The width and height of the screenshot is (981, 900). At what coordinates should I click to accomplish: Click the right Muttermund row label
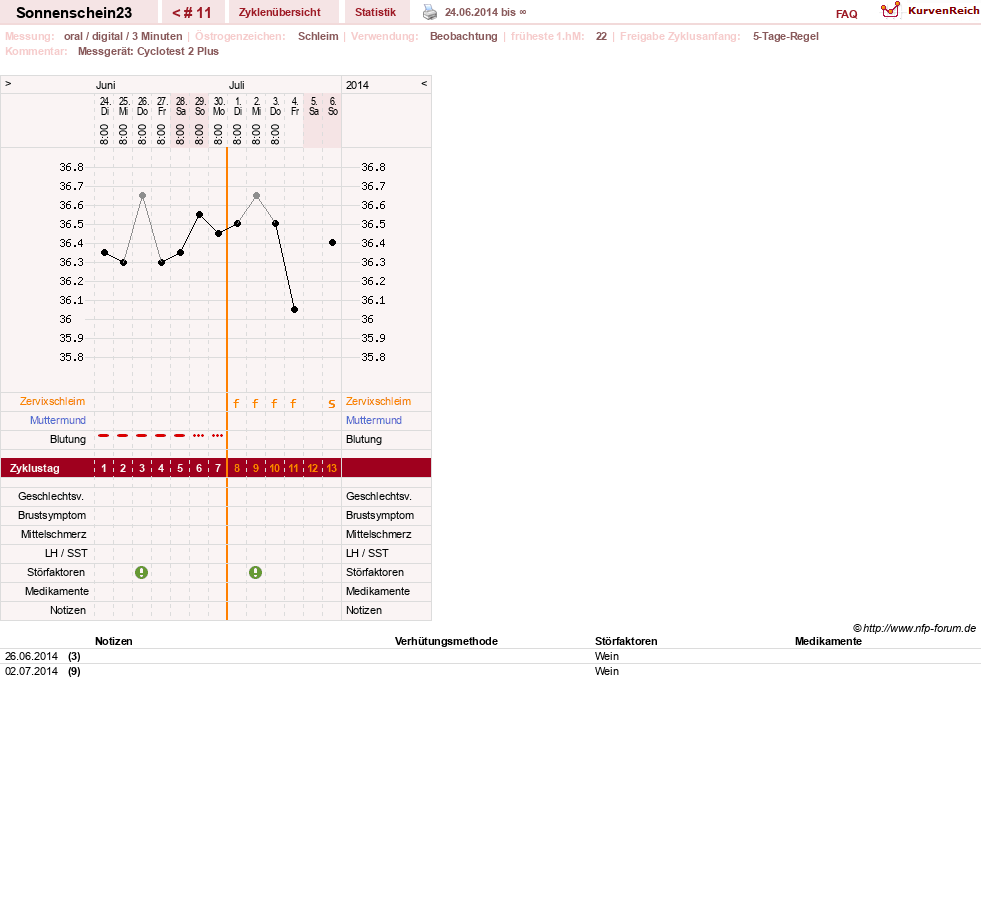pyautogui.click(x=374, y=420)
